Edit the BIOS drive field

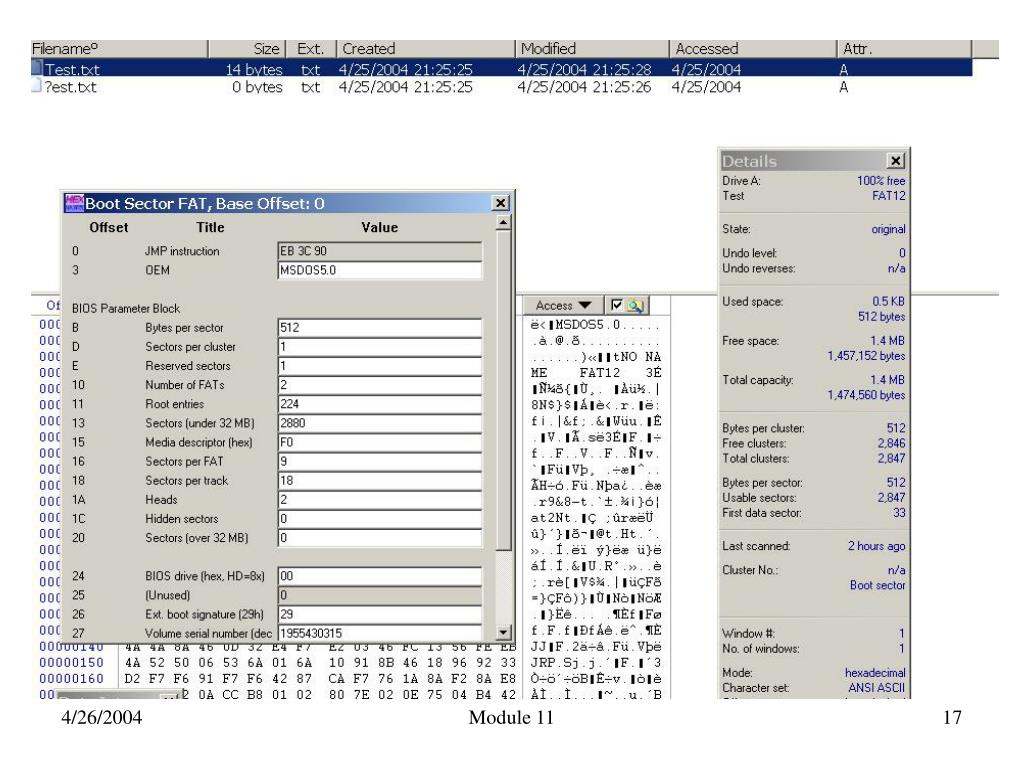379,576
